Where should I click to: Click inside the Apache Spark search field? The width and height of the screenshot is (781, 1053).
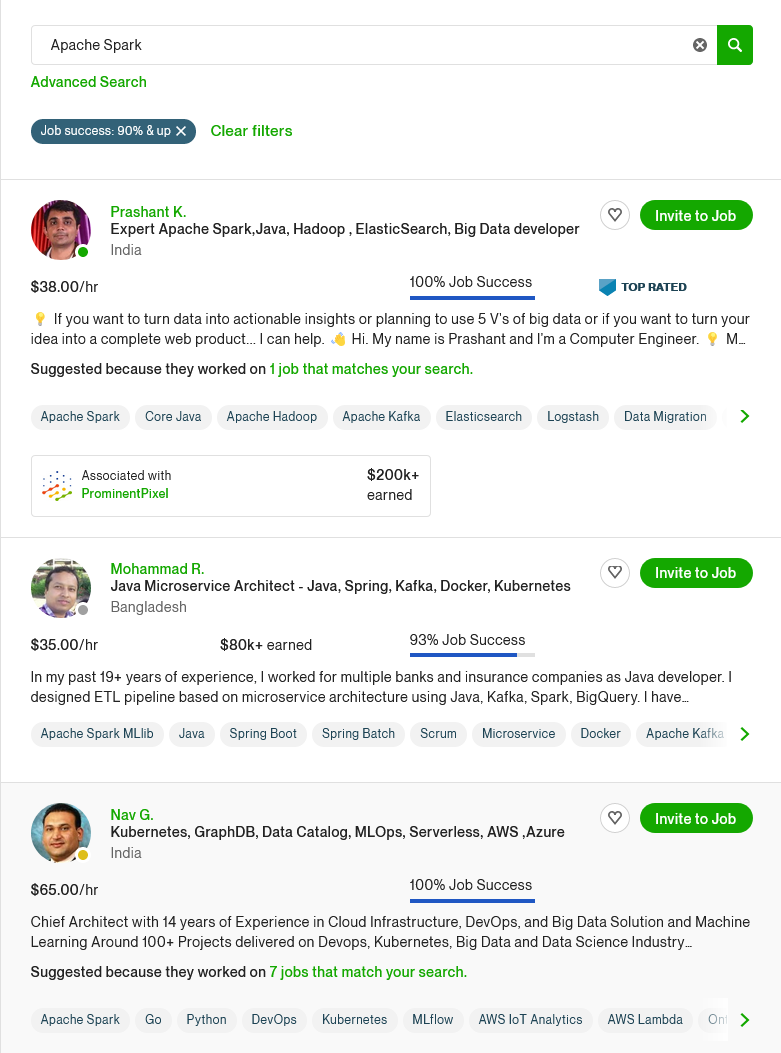click(x=300, y=45)
